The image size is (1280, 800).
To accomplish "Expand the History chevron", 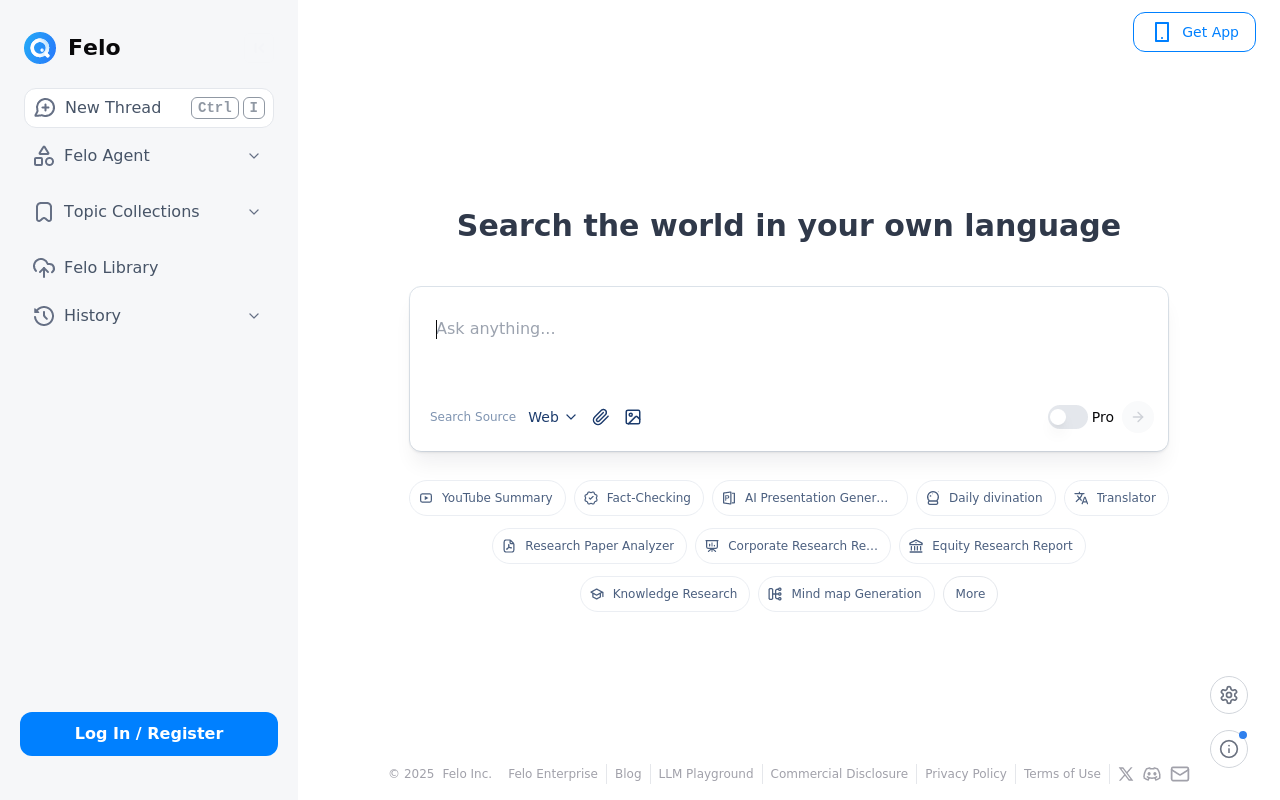I will (x=254, y=316).
